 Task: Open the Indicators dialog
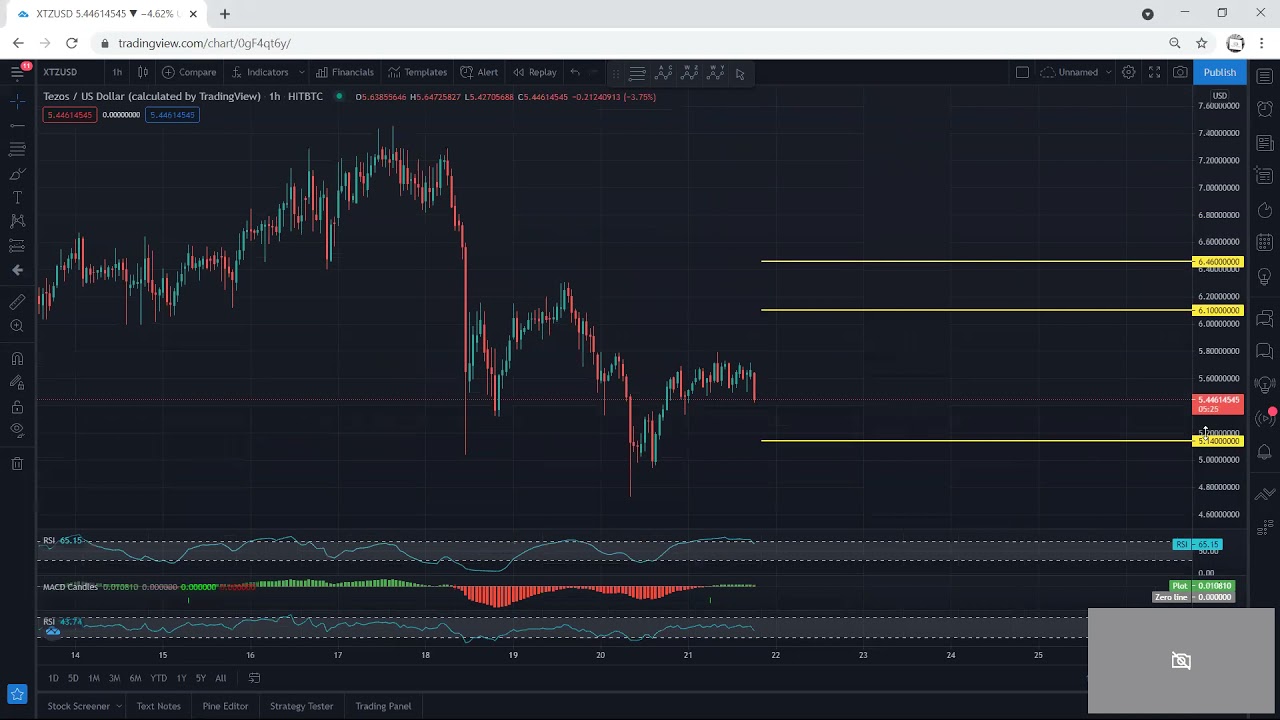click(x=260, y=72)
